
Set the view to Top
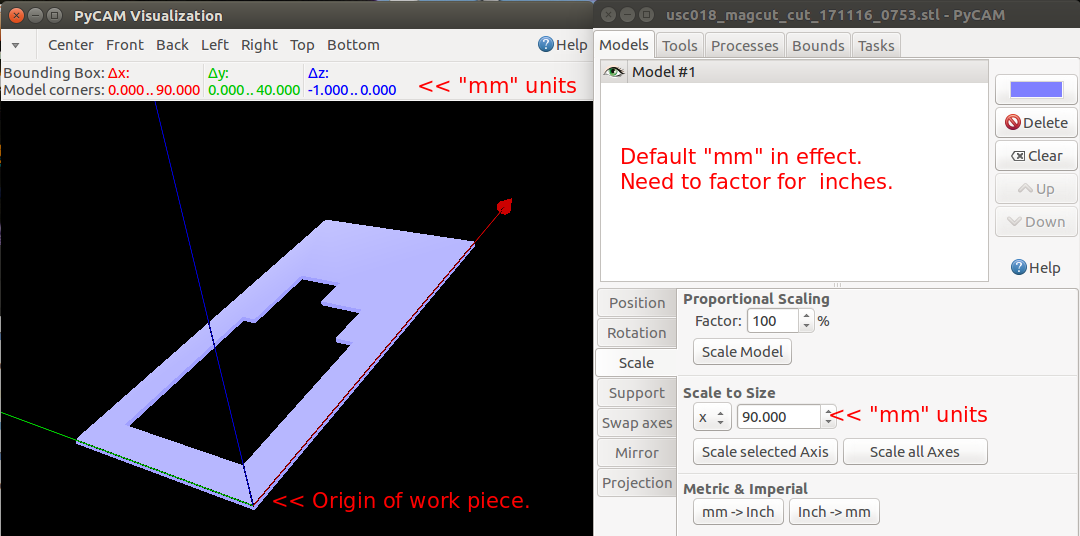tap(302, 45)
